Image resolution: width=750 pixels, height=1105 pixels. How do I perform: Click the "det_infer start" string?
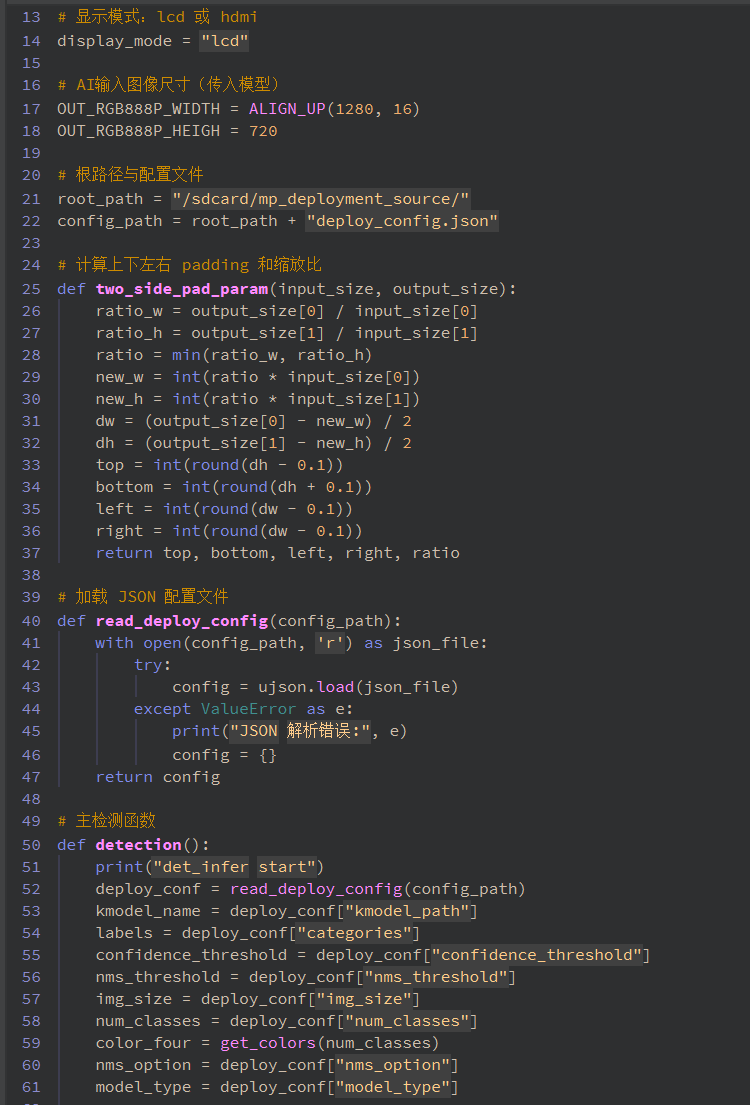point(234,867)
